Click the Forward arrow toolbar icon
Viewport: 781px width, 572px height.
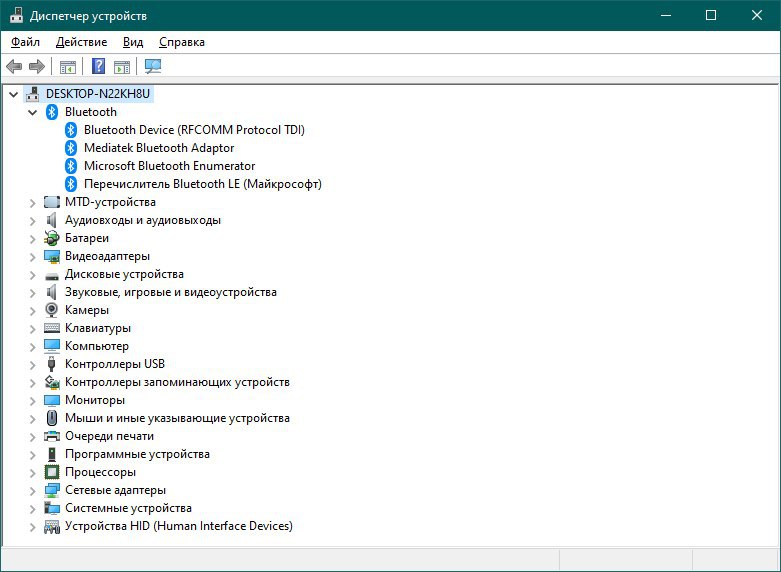coord(37,66)
